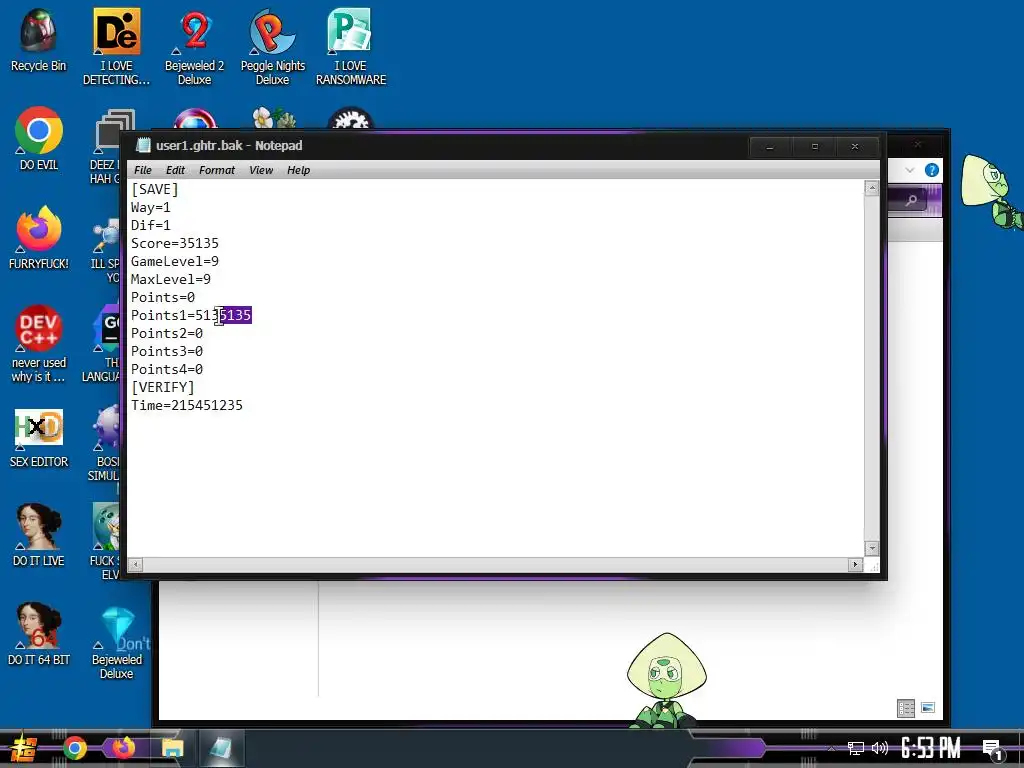Open the notification center icon
Screen dimensions: 1024x768
click(x=993, y=749)
